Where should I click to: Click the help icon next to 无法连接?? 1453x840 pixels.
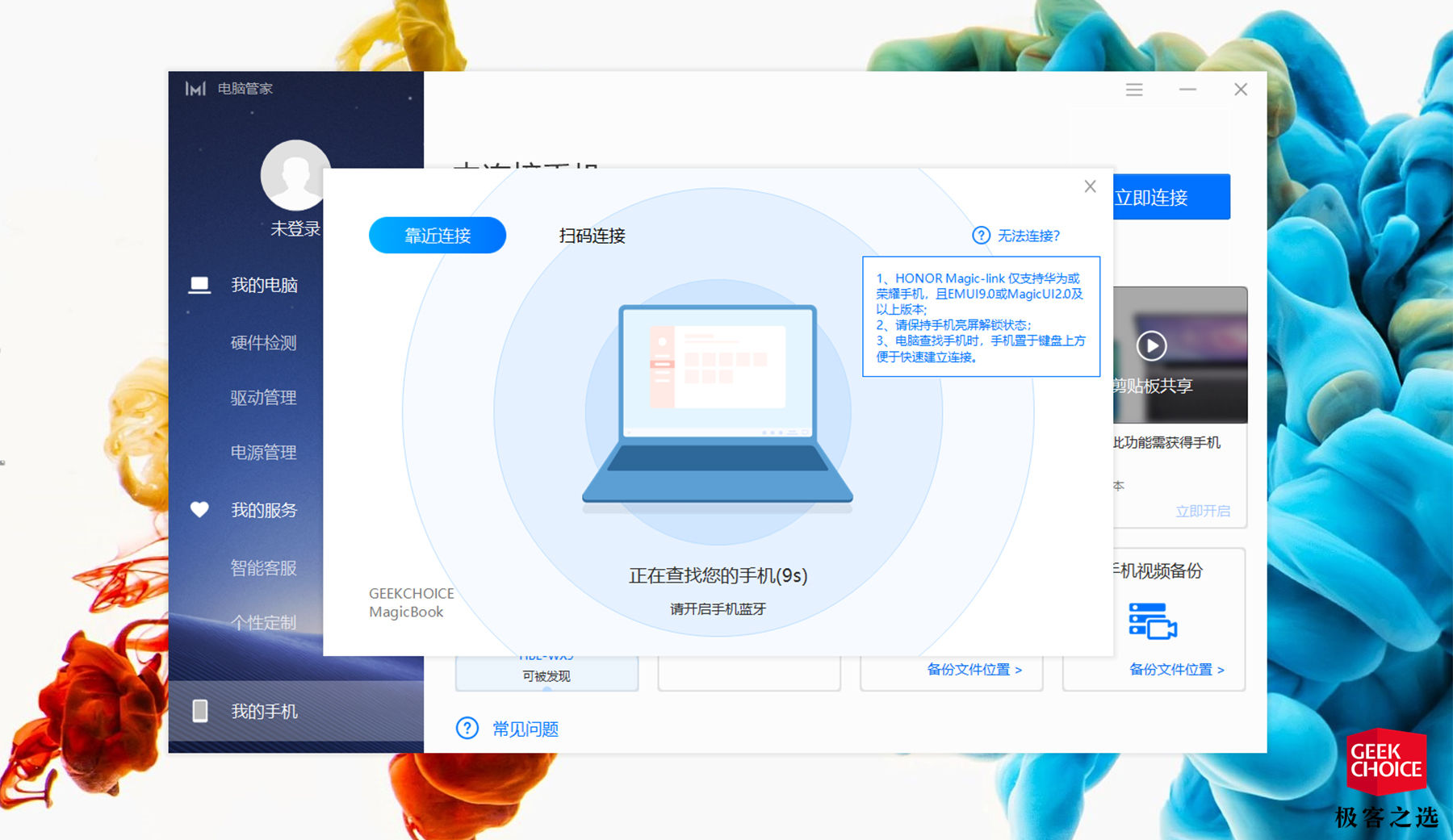point(979,235)
